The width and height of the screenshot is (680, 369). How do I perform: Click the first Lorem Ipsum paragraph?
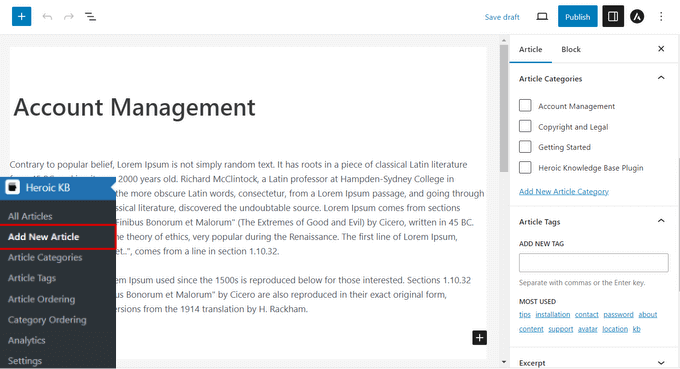click(x=247, y=208)
